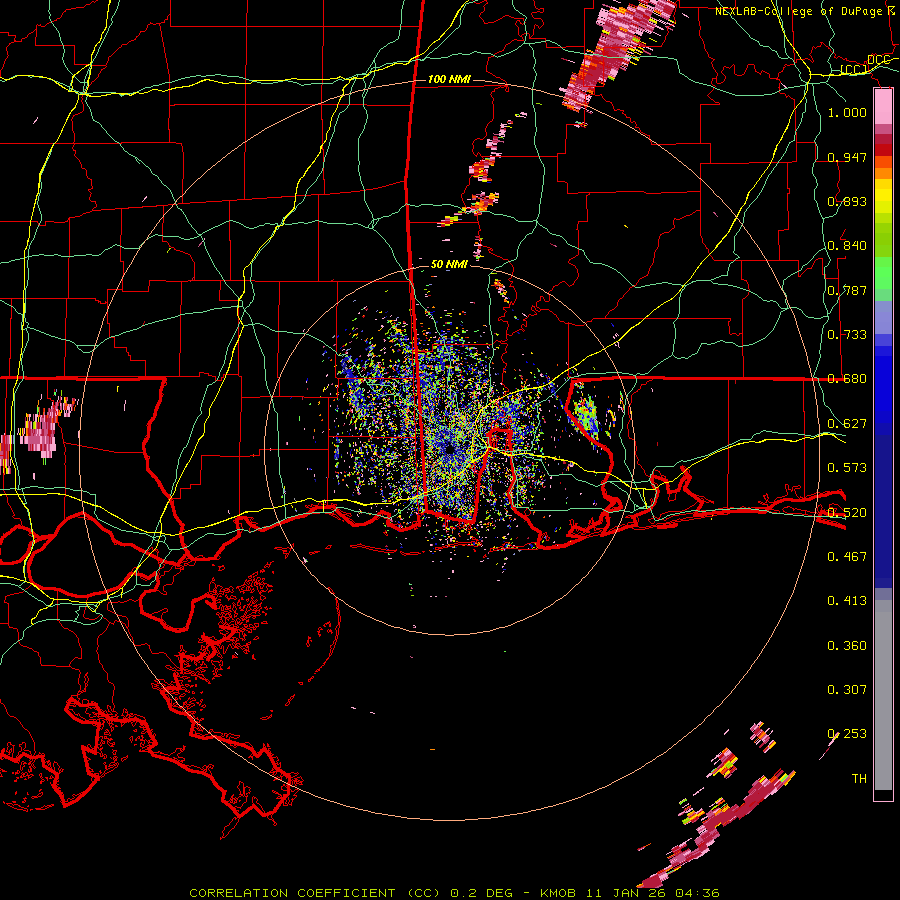This screenshot has height=900, width=900.
Task: Click the 0.413 scale value
Action: 847,601
